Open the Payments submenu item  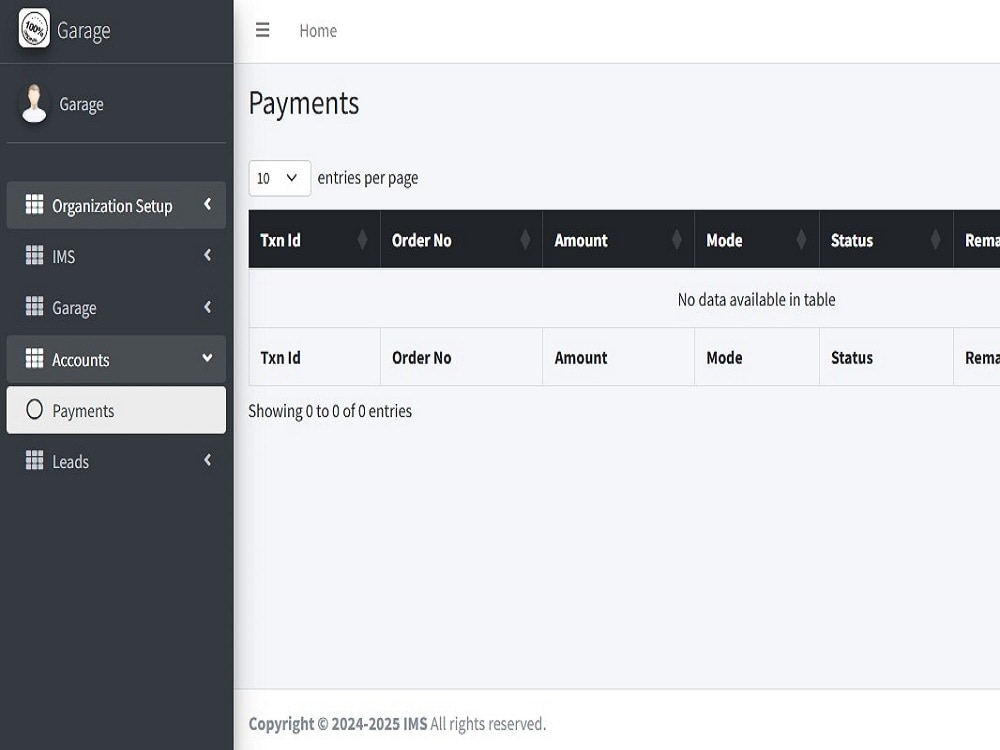click(116, 410)
